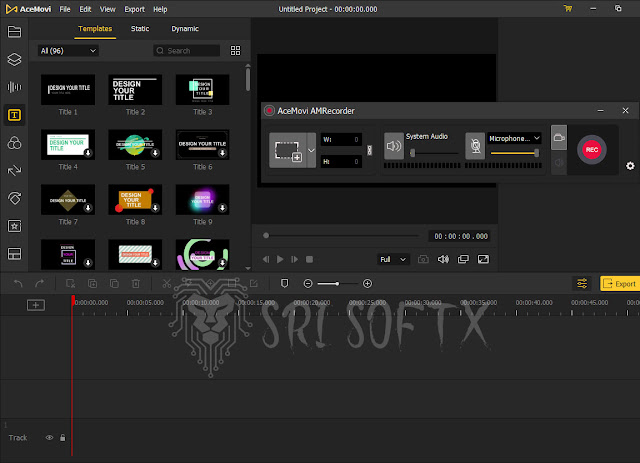This screenshot has height=463, width=640.
Task: Open the File menu
Action: pyautogui.click(x=65, y=9)
